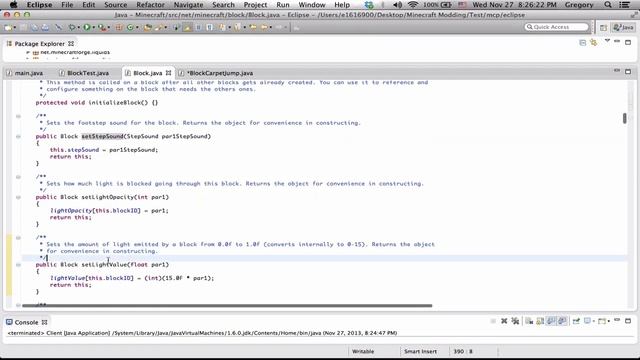This screenshot has height=360, width=640.
Task: Open dropdown beside New Java Class icon
Action: pyautogui.click(x=137, y=27)
